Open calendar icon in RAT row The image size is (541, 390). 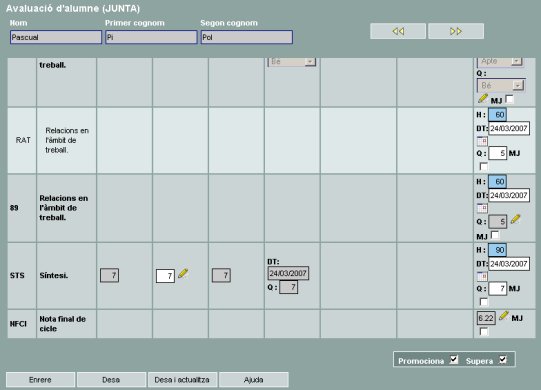click(x=482, y=141)
